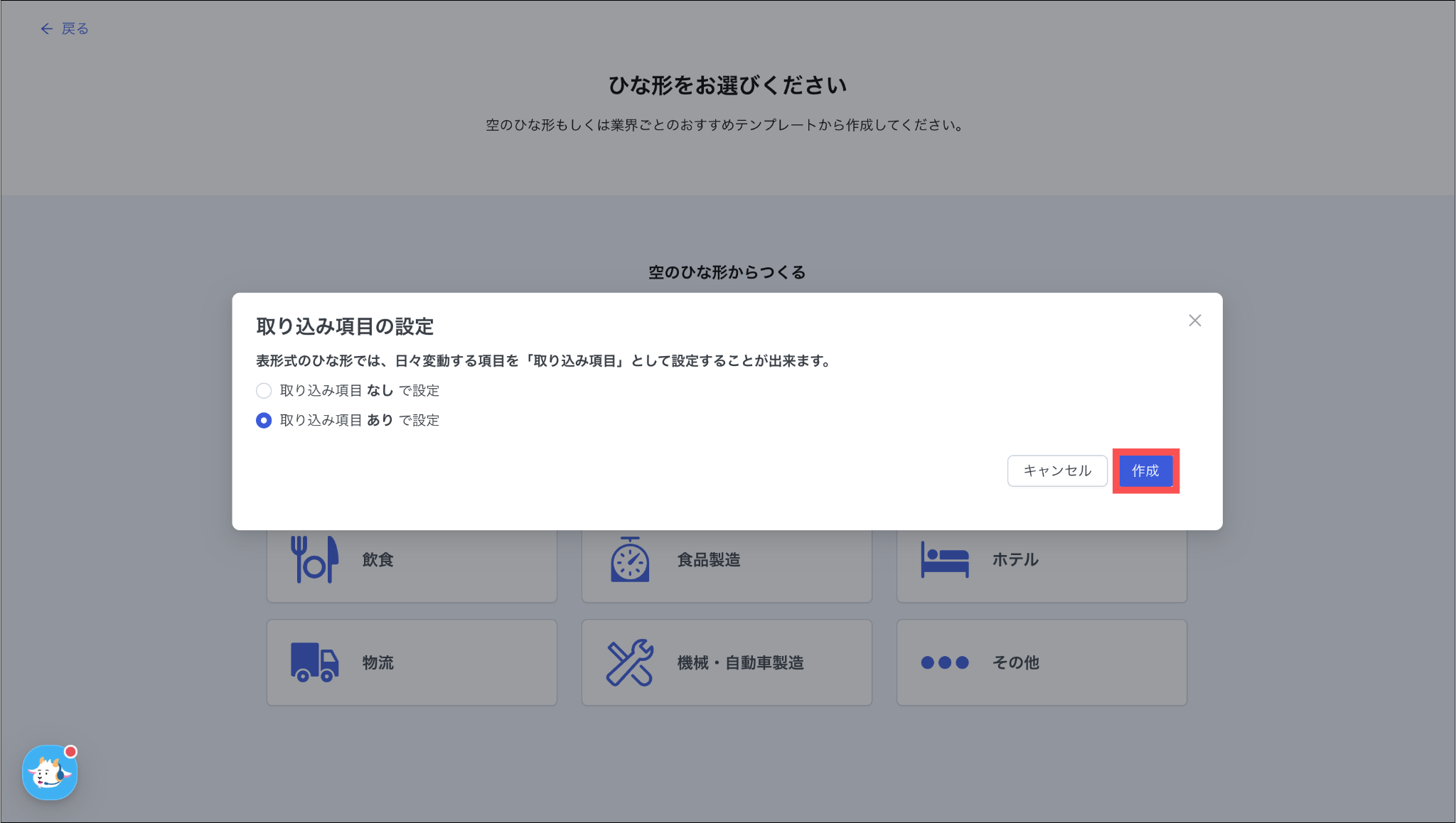Click the three dots その他 icon
Image resolution: width=1456 pixels, height=823 pixels.
click(x=945, y=662)
